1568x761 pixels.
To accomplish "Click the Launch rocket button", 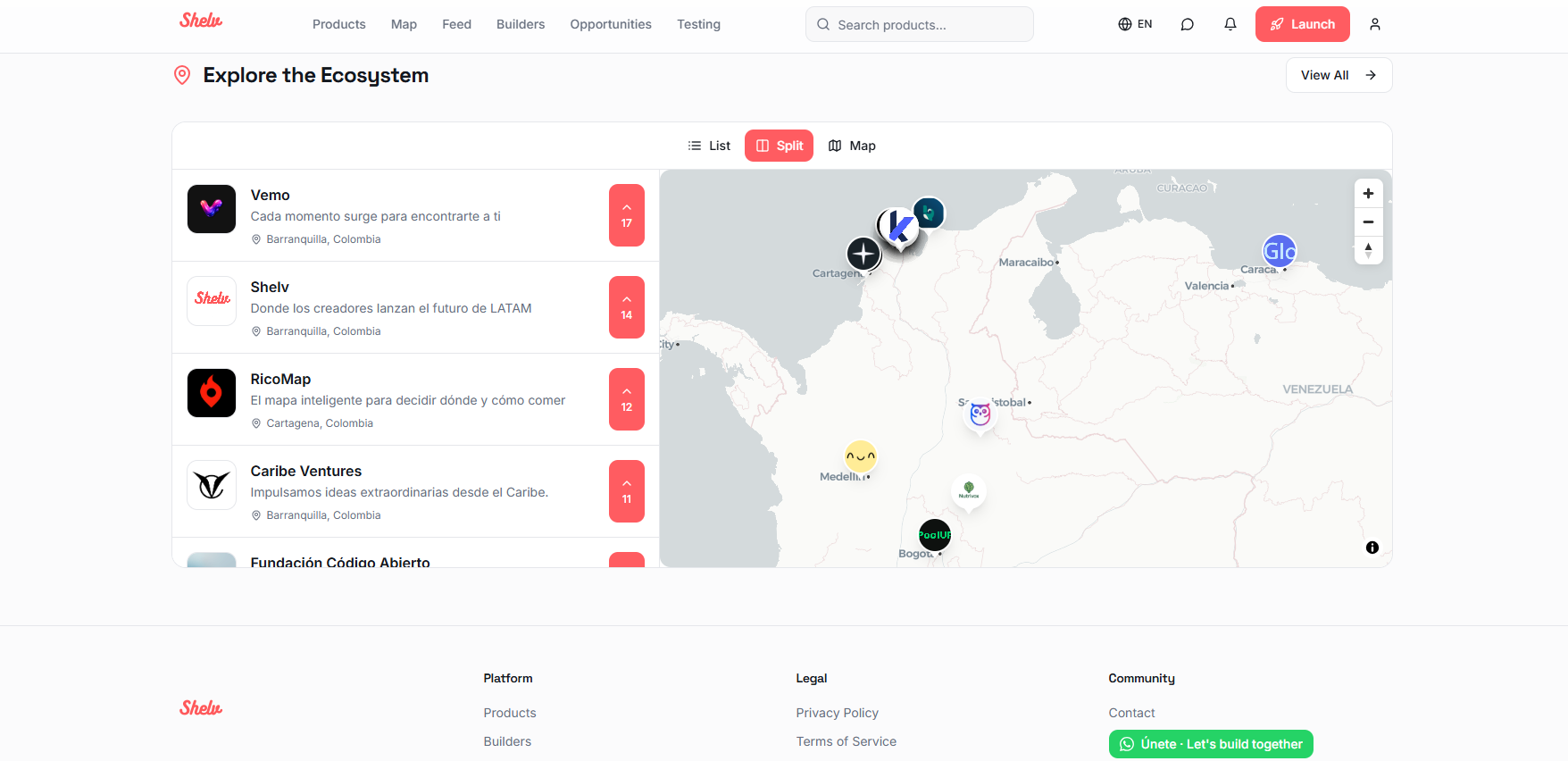I will tap(1303, 24).
